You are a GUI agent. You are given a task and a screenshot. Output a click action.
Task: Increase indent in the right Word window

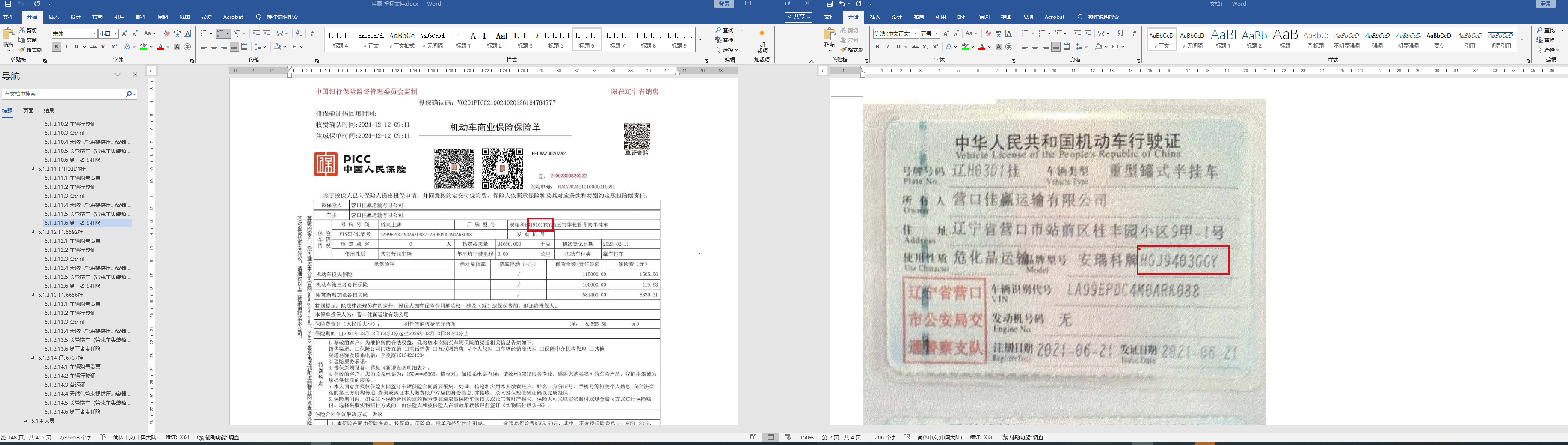tap(1088, 33)
